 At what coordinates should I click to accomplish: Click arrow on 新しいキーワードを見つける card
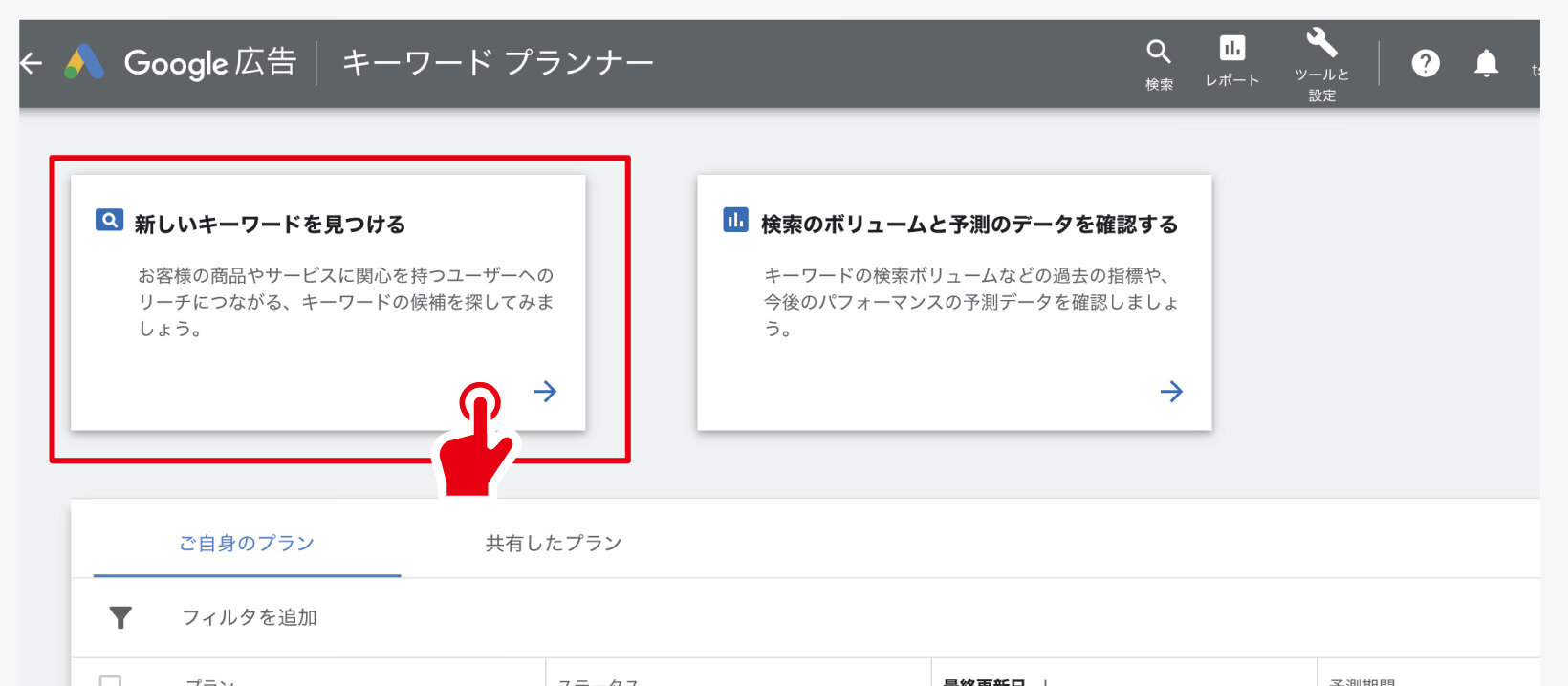[x=545, y=391]
